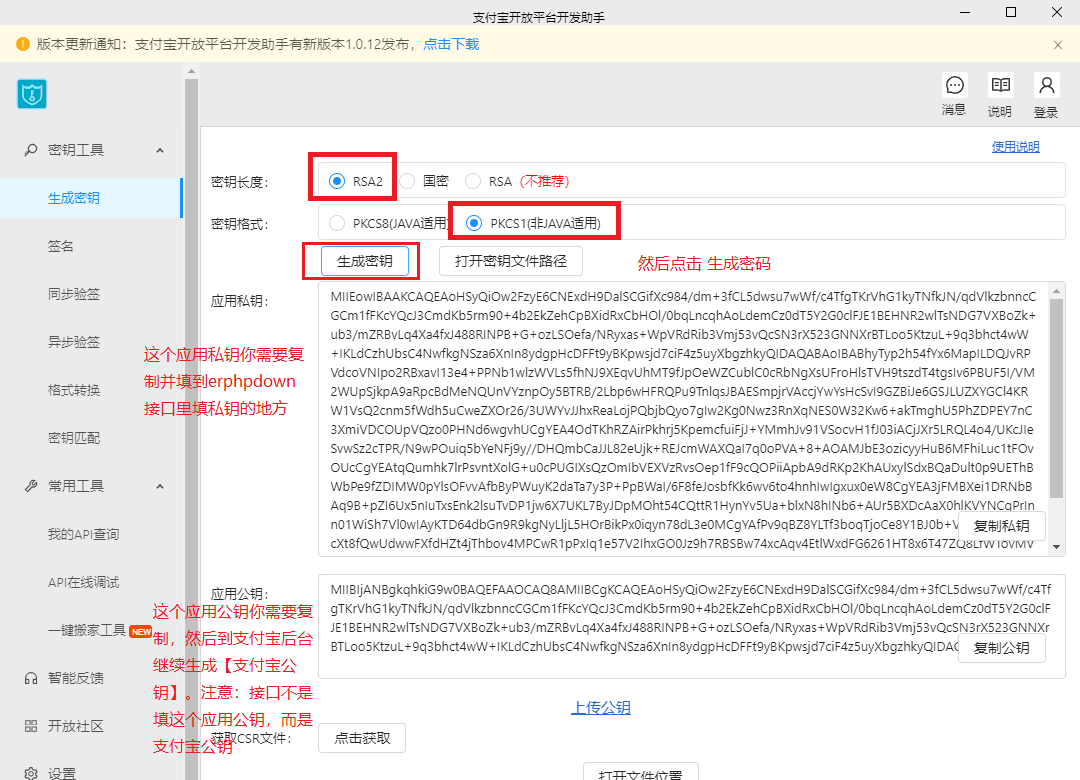
Task: Click the 打开文件位置 button
Action: pos(641,772)
